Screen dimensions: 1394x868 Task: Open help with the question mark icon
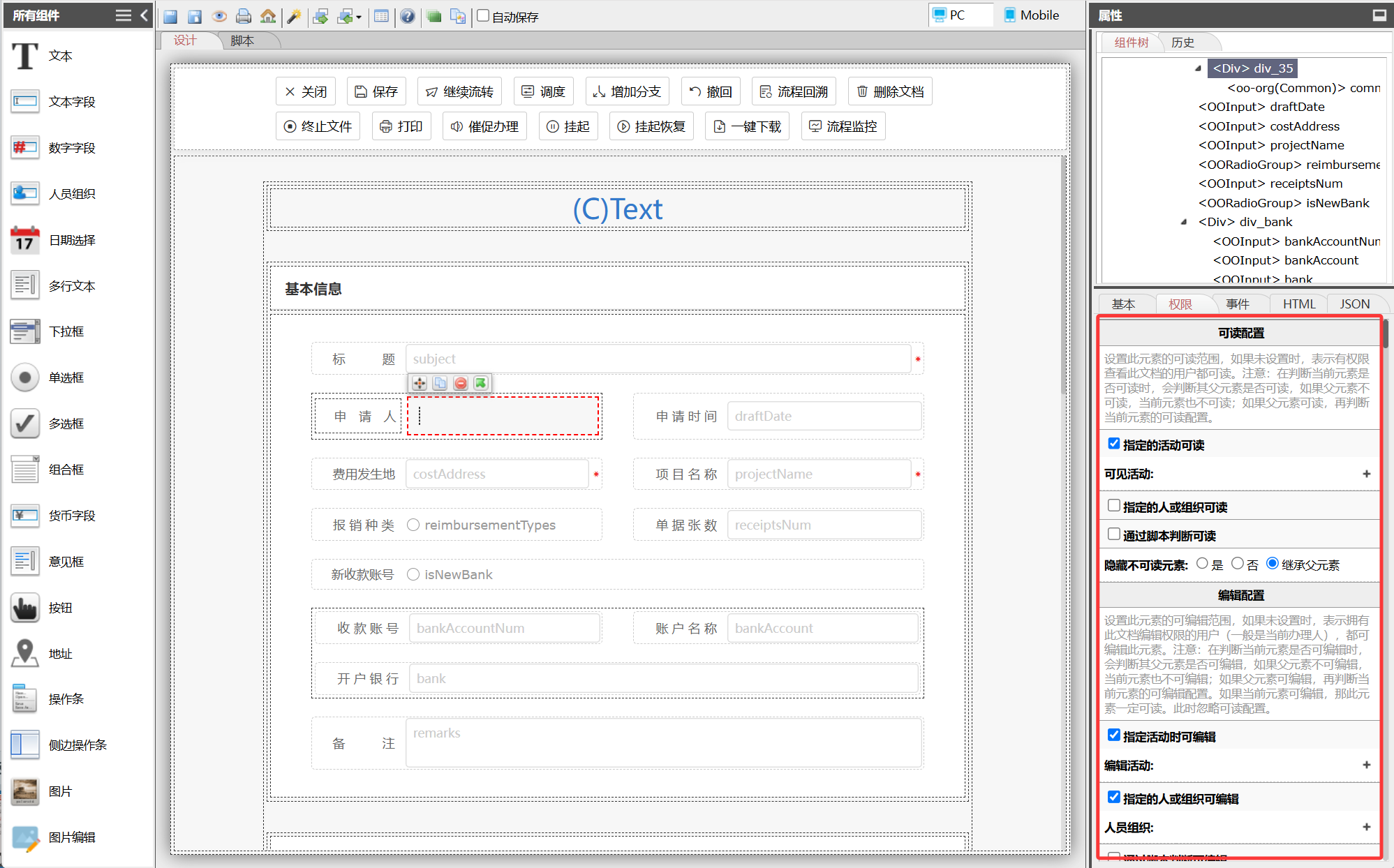pos(408,16)
